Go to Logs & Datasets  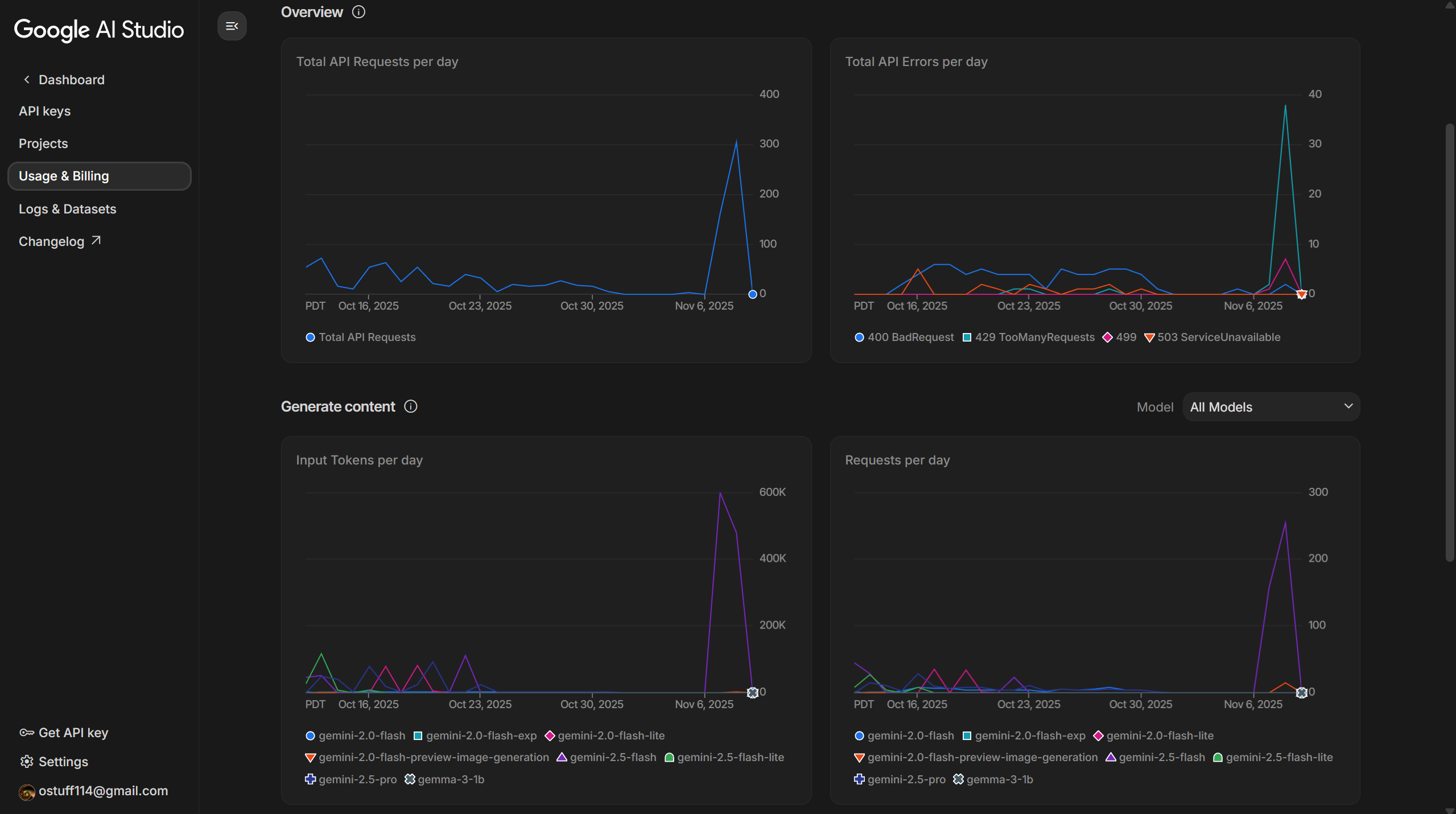(x=68, y=209)
